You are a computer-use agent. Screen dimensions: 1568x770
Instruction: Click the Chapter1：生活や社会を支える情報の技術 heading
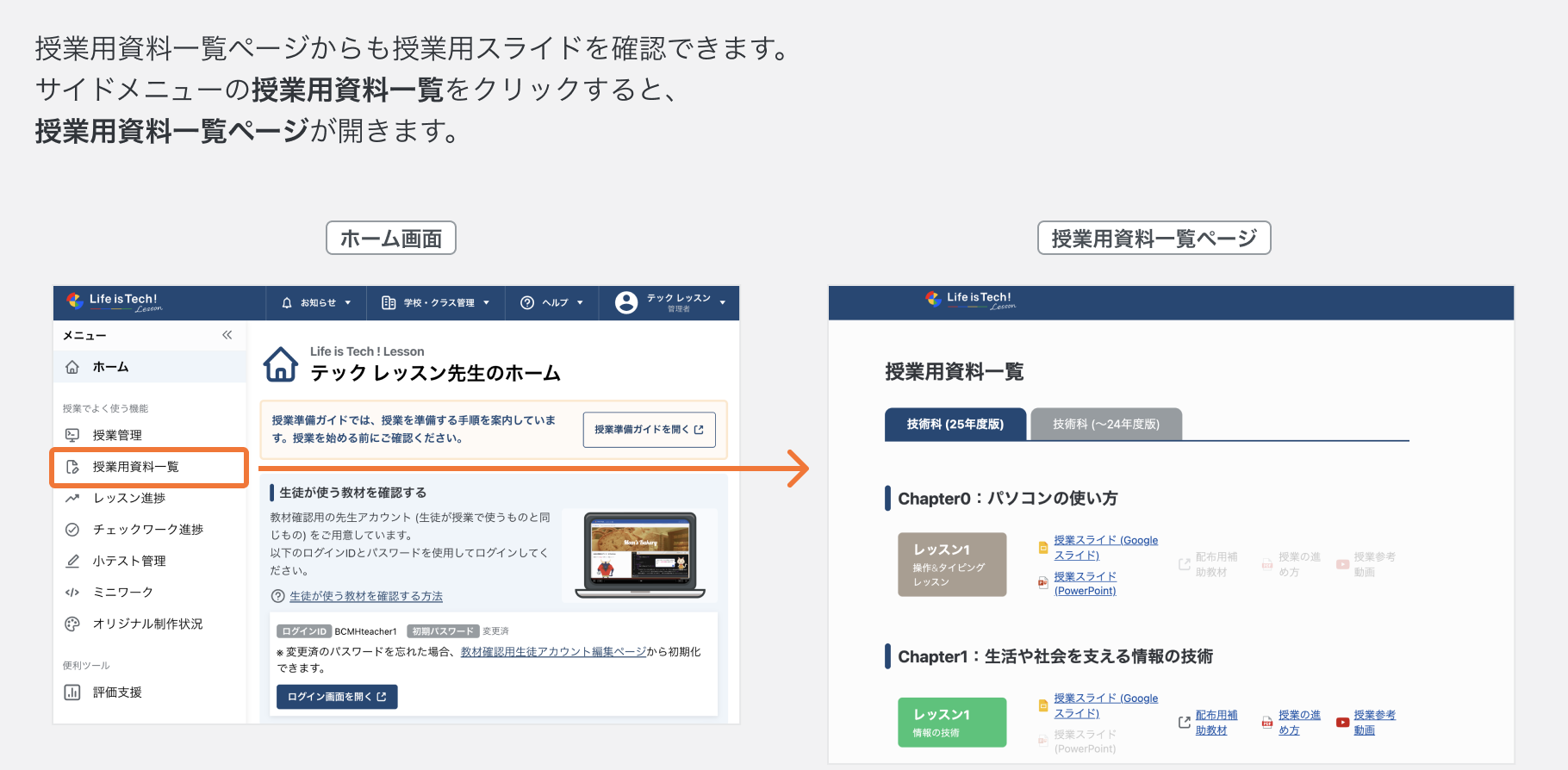pos(1055,657)
